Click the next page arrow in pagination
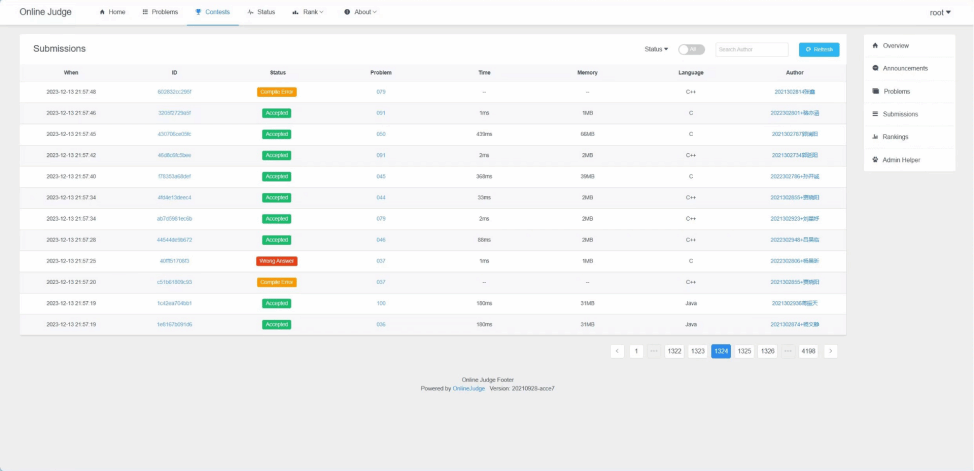This screenshot has width=974, height=471. (830, 351)
